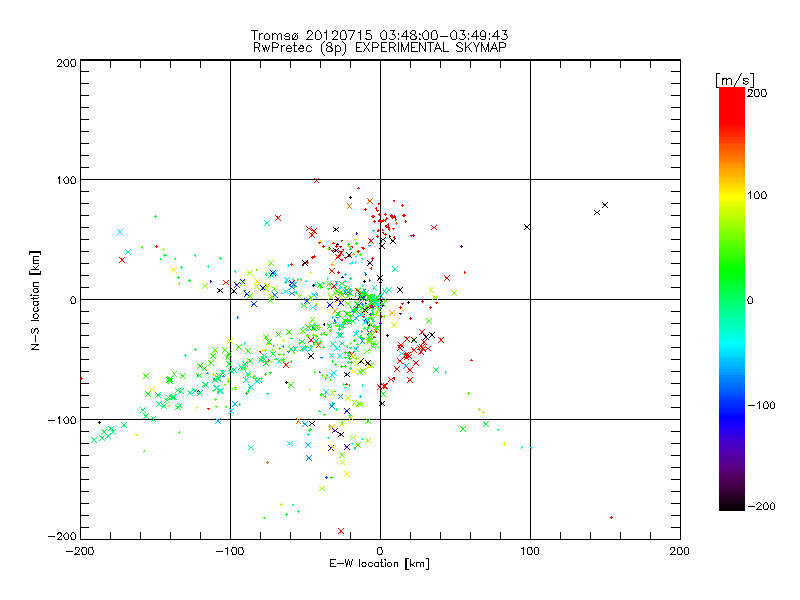Click the "E-W location [km]" axis label
This screenshot has width=800, height=600.
(x=379, y=564)
